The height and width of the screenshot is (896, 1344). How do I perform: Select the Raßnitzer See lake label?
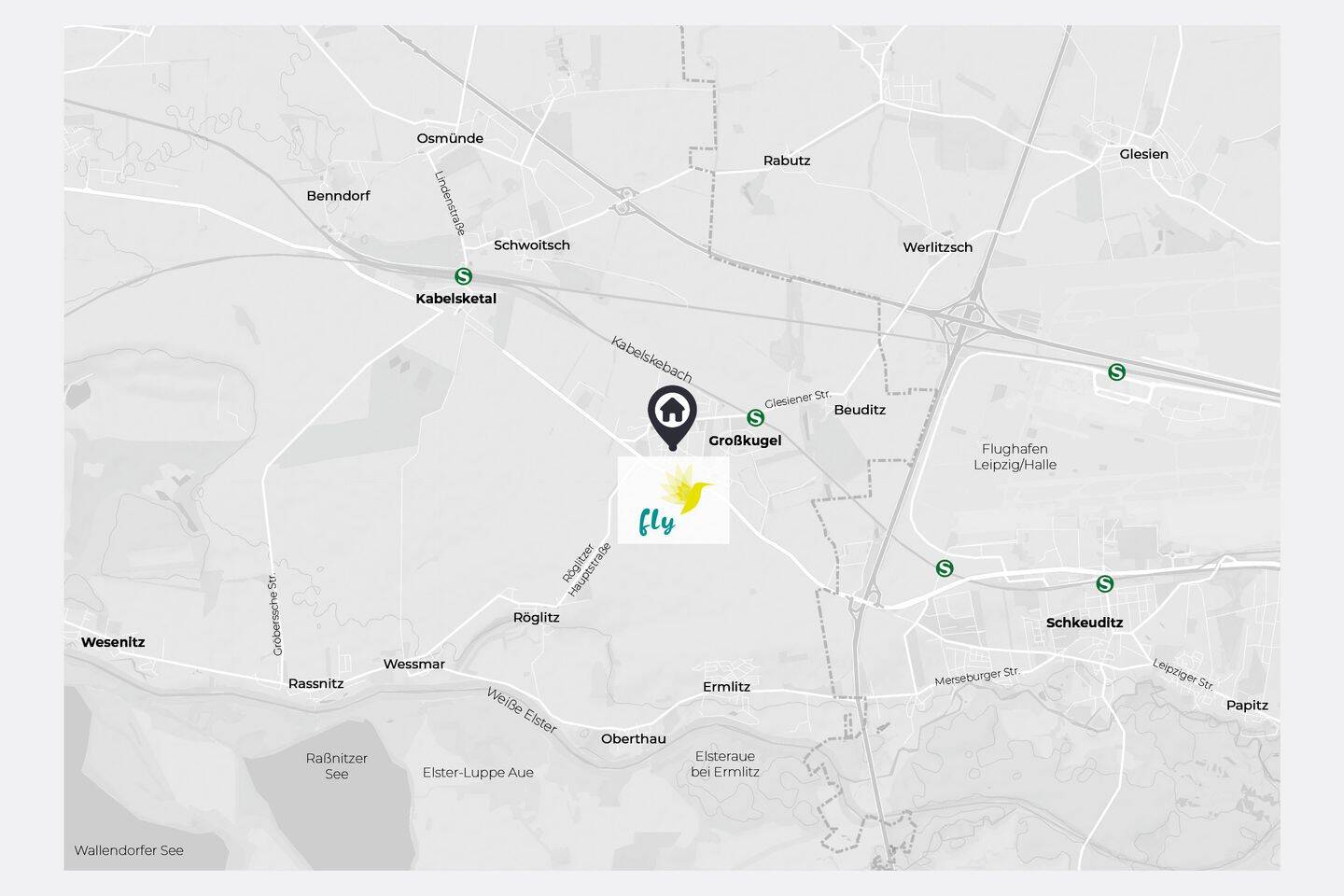coord(337,766)
